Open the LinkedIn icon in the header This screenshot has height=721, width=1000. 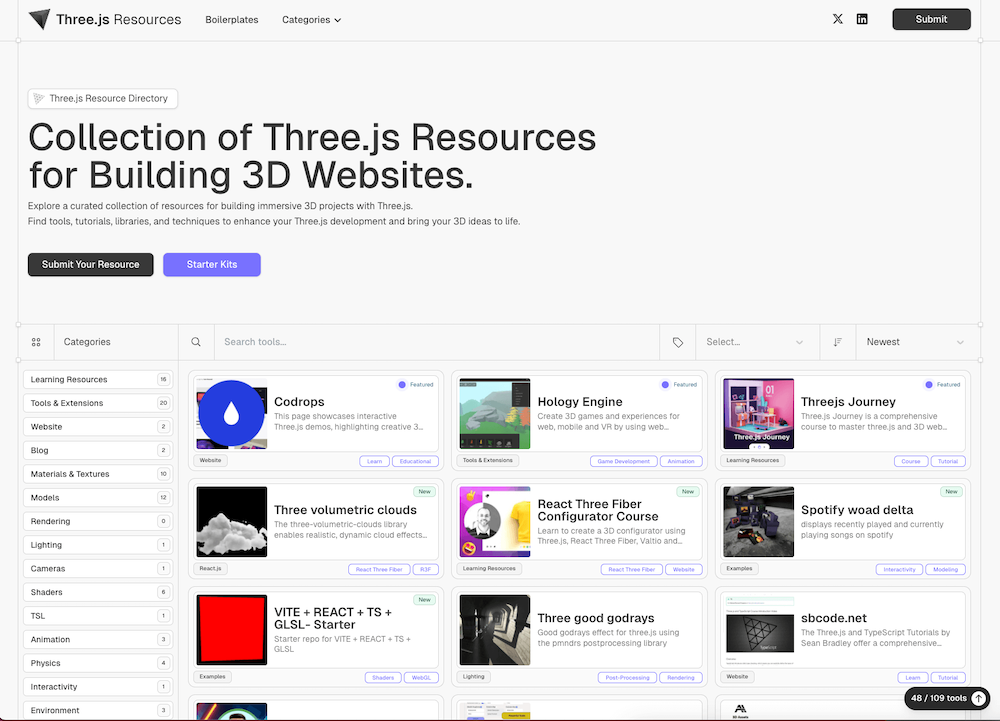tap(862, 18)
